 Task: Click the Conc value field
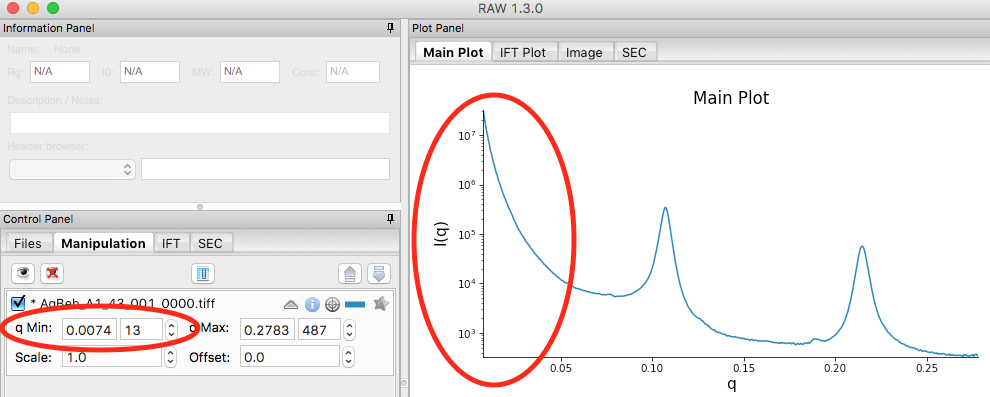pyautogui.click(x=353, y=72)
